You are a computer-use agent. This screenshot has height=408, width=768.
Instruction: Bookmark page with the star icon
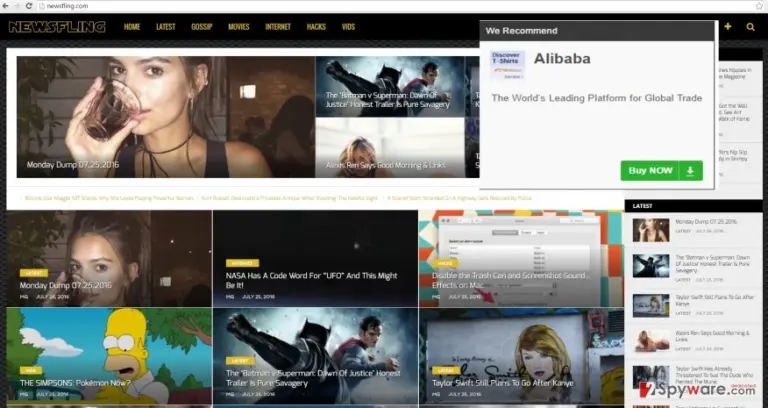[759, 6]
